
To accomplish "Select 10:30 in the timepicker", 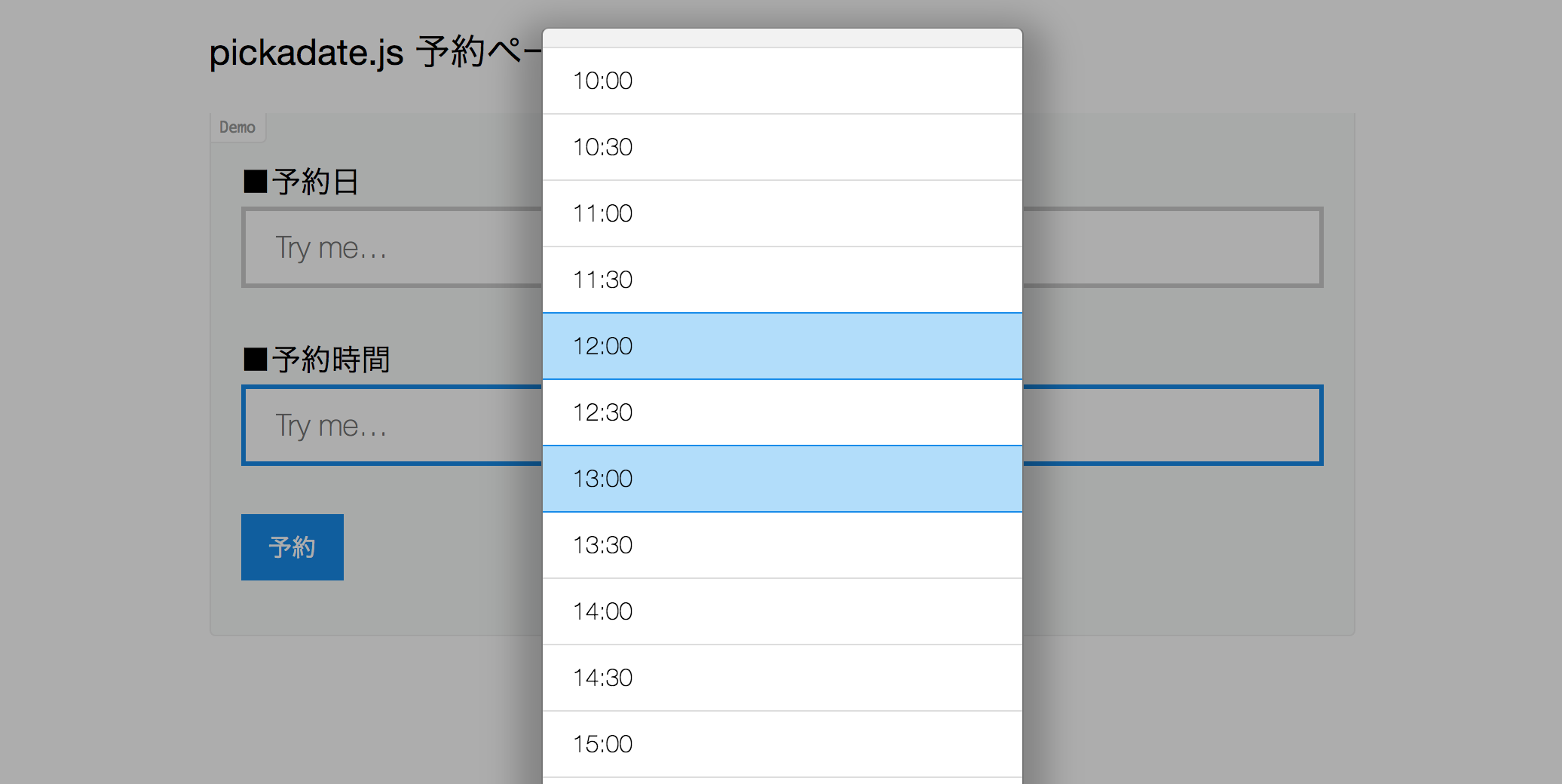I will pyautogui.click(x=780, y=147).
